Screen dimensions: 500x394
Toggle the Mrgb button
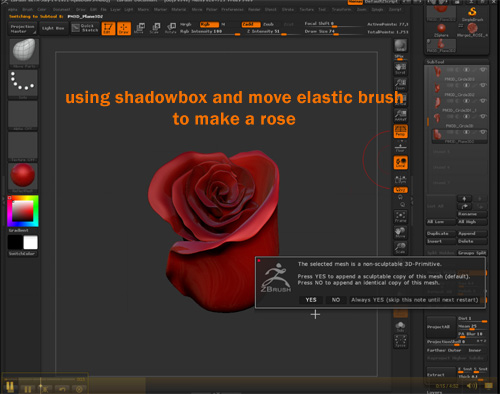[x=186, y=24]
